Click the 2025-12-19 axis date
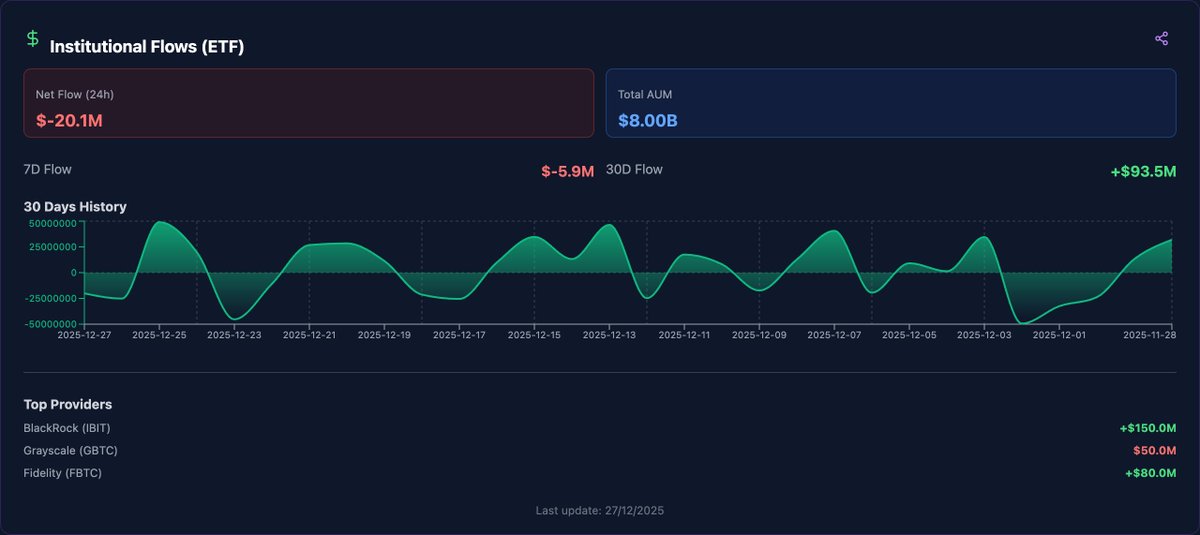The image size is (1200, 535). coord(385,336)
